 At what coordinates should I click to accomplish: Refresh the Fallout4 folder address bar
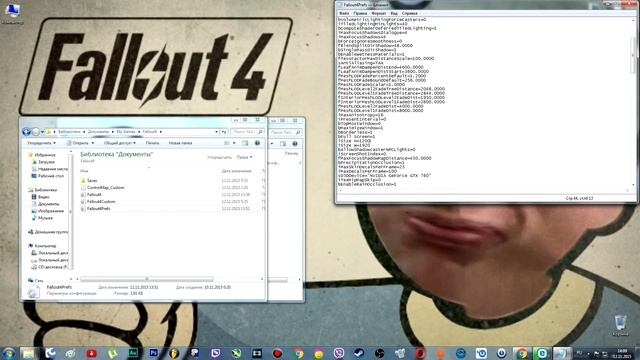coord(224,132)
